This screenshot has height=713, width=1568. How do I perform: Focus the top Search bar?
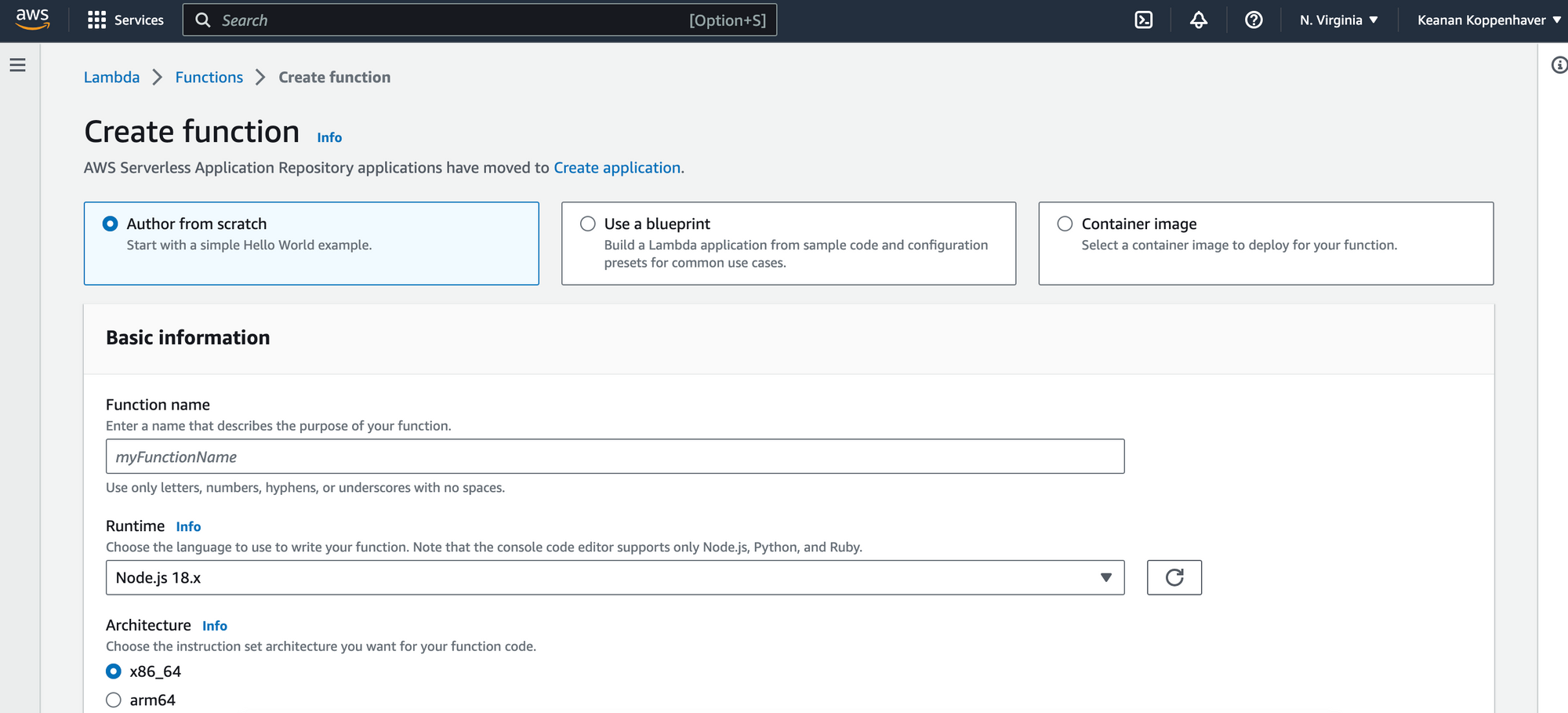pos(480,20)
